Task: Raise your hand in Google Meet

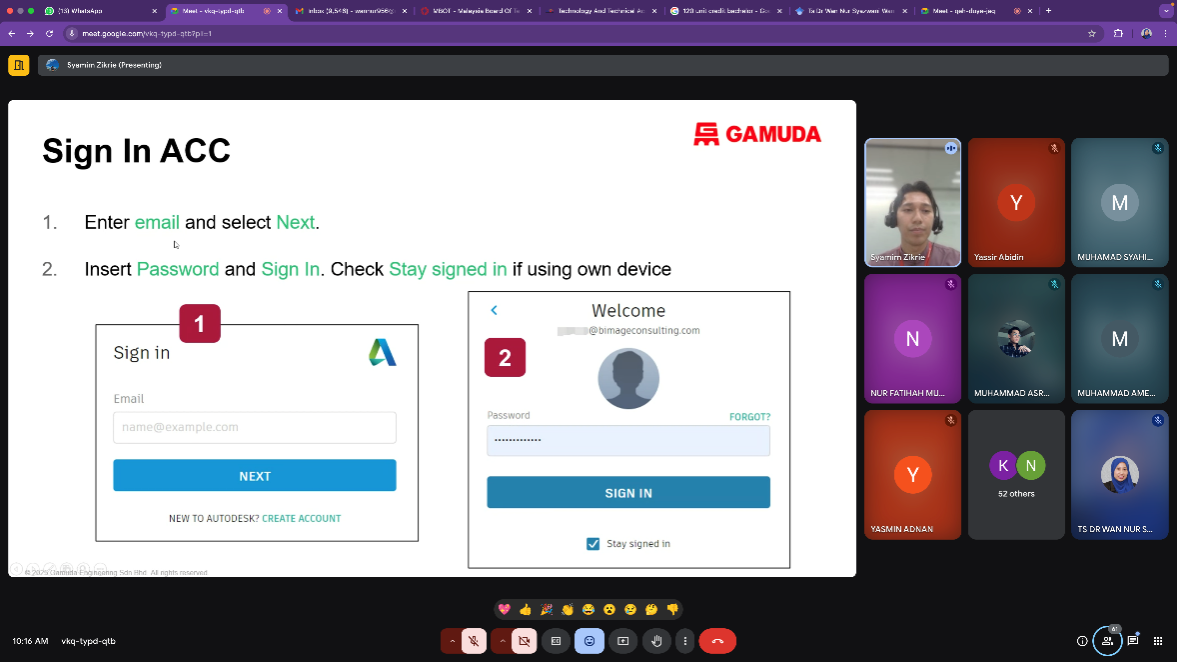Action: [x=656, y=641]
